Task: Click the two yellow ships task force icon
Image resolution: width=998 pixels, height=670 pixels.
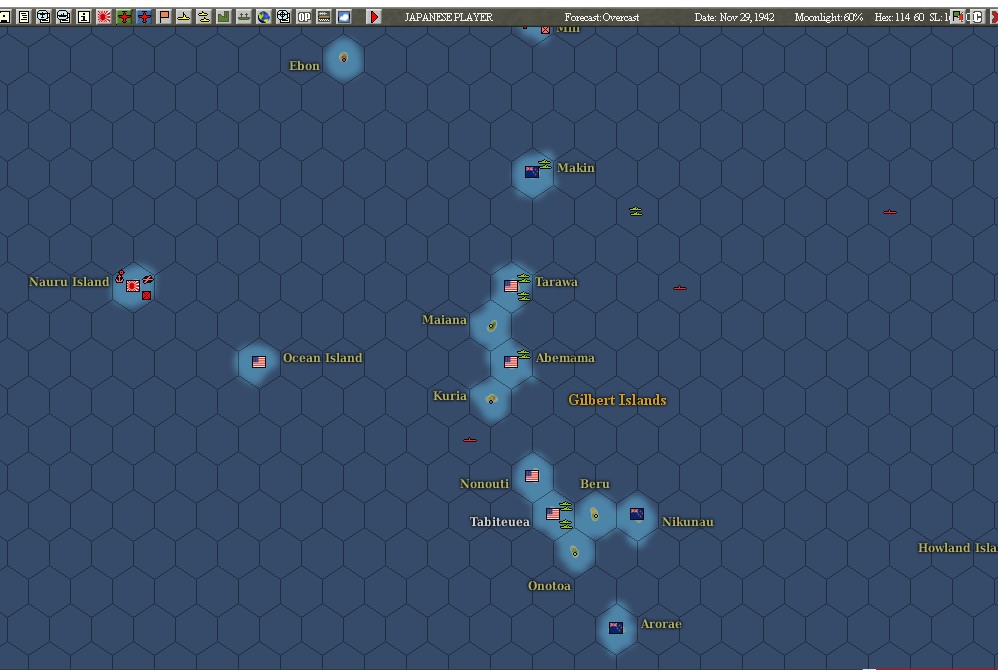Action: click(x=204, y=17)
